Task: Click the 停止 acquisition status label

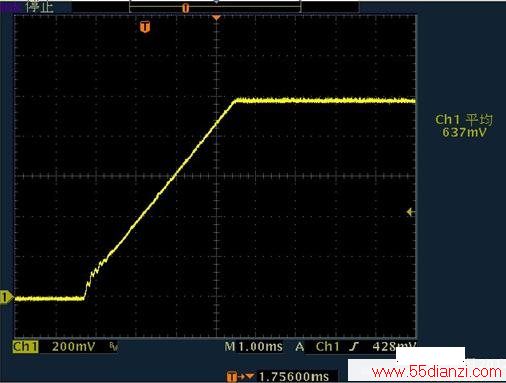Action: pos(40,7)
